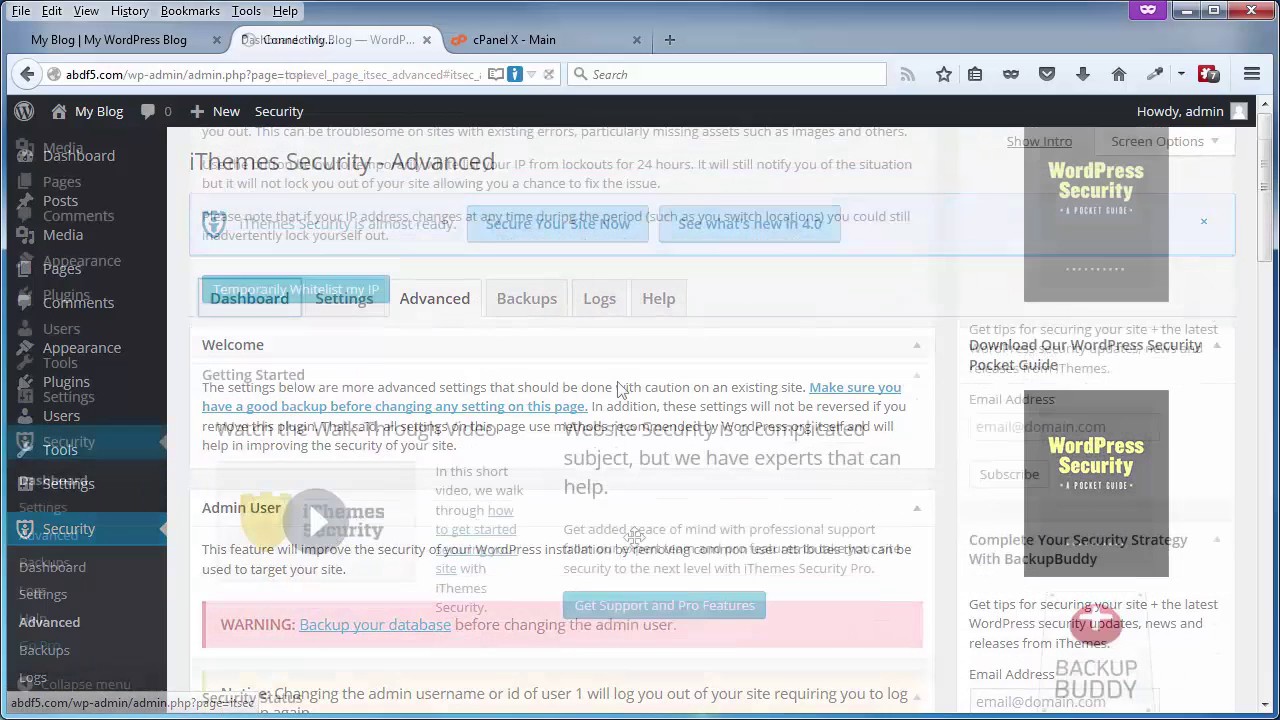Collapse the Admin User panel arrow
This screenshot has height=720, width=1280.
click(916, 508)
